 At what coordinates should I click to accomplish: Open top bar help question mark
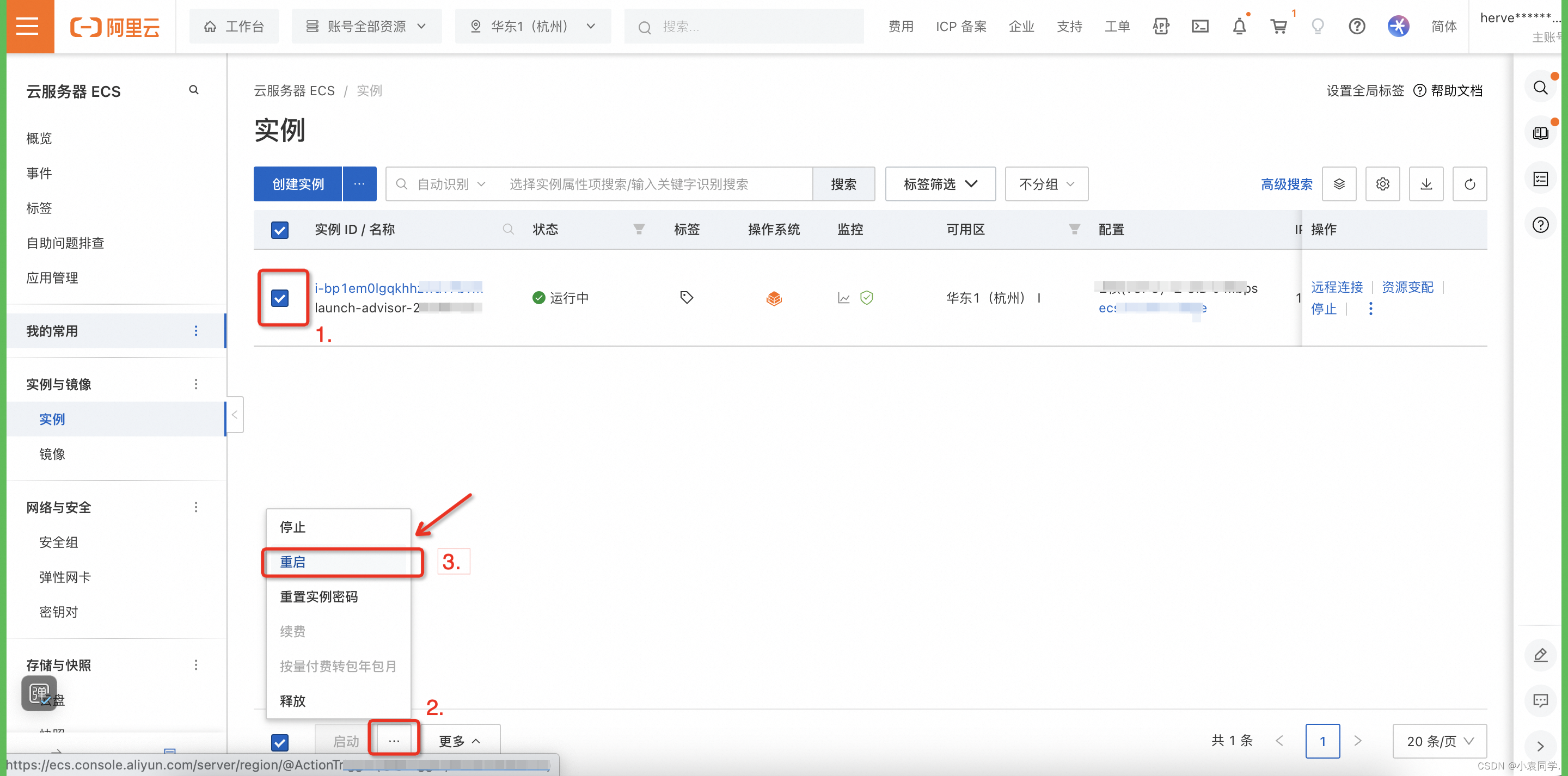[1357, 26]
